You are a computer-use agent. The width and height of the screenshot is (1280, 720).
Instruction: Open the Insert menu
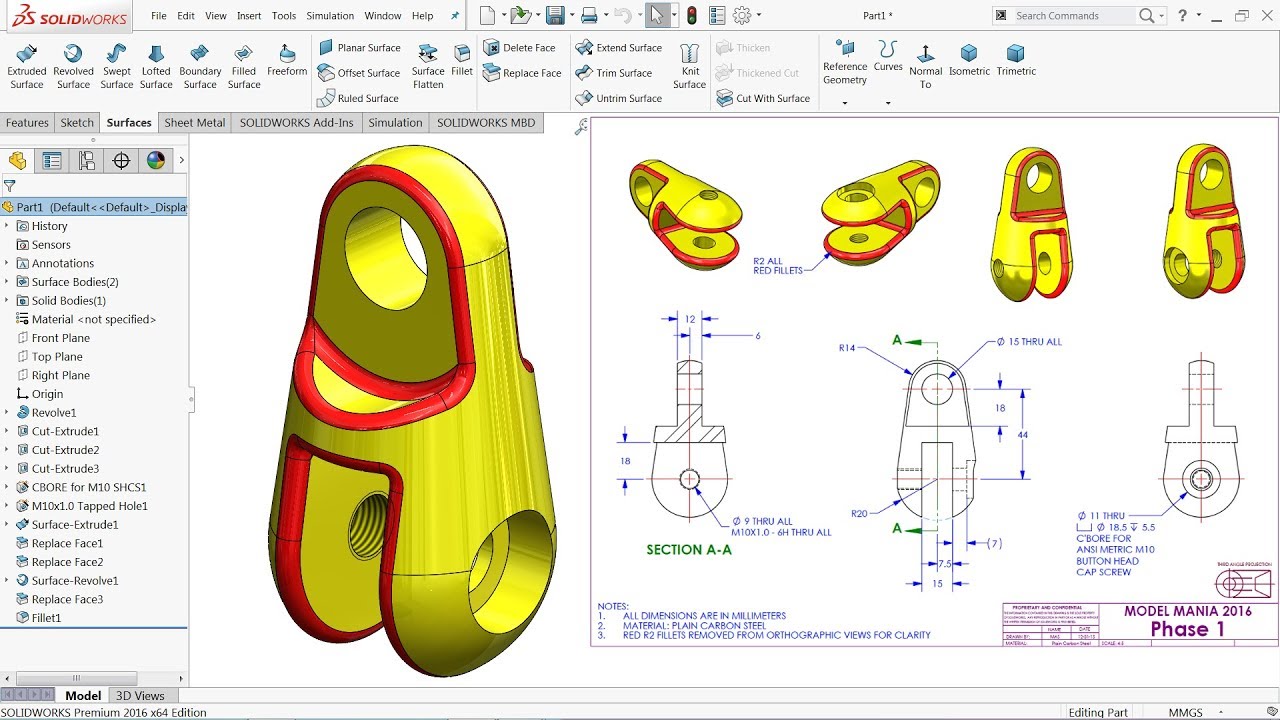(249, 16)
